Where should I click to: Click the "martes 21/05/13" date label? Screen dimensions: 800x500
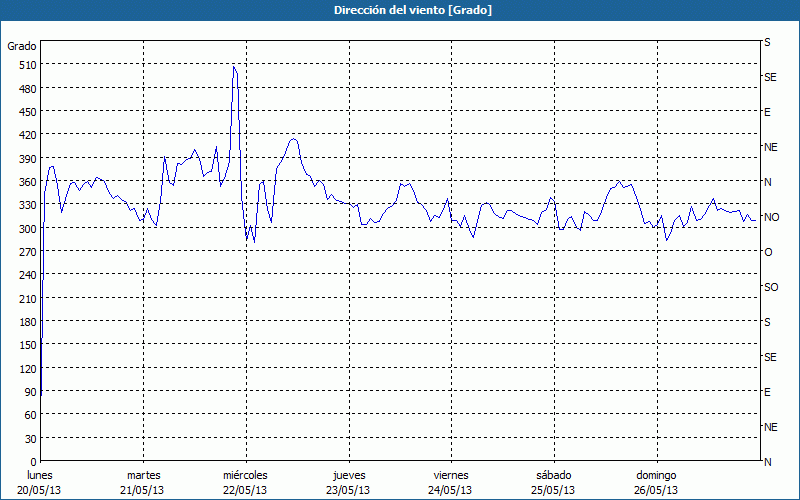[x=143, y=482]
